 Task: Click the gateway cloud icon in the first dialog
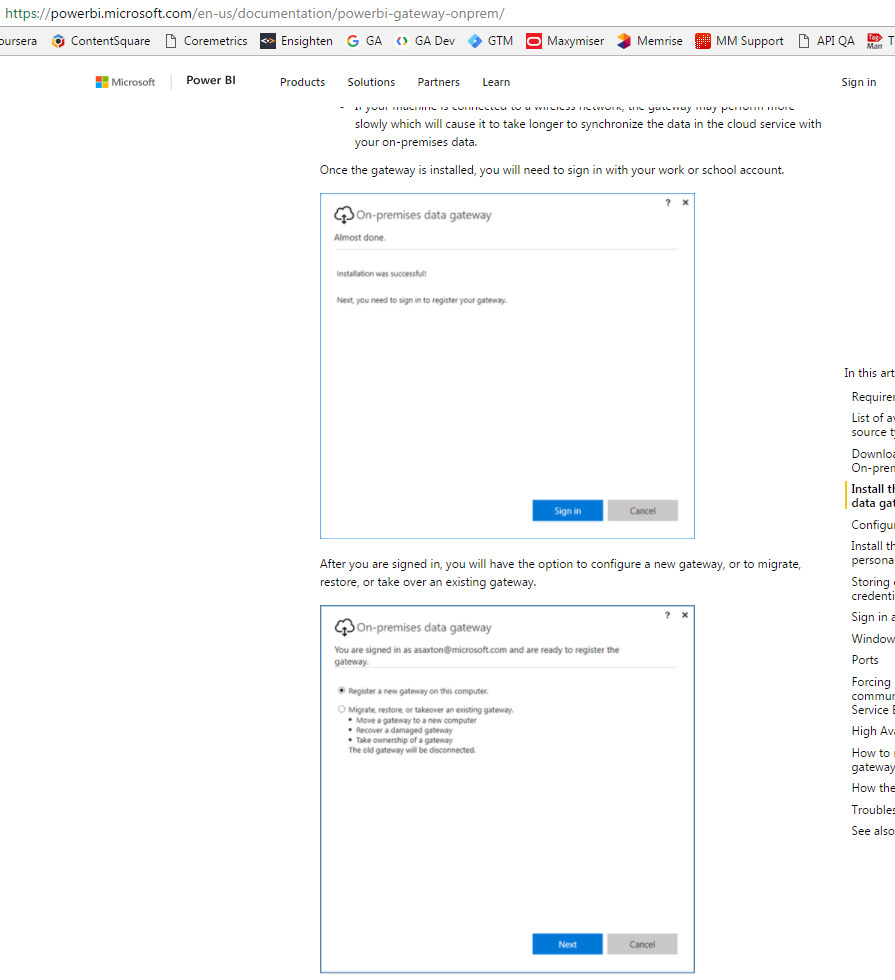[x=344, y=215]
